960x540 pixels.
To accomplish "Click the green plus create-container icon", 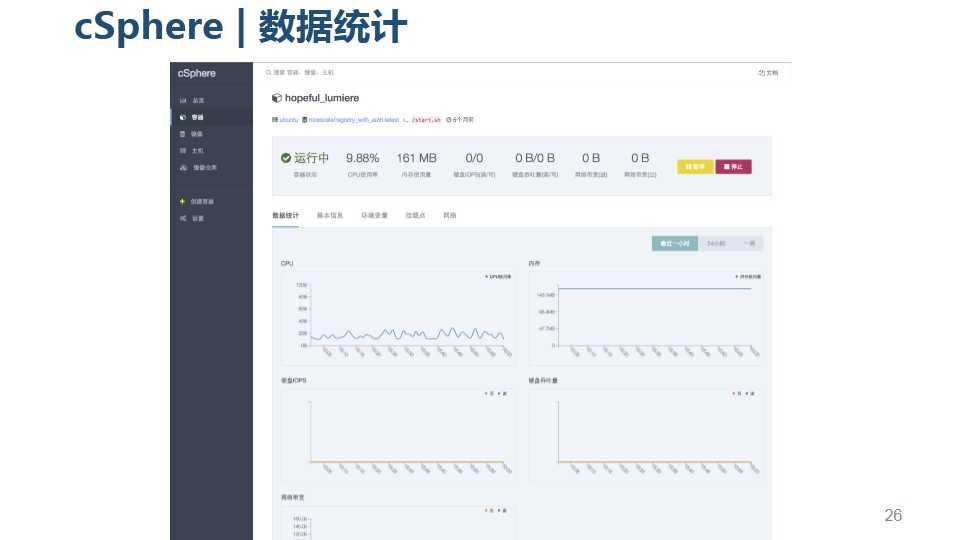I will click(182, 201).
